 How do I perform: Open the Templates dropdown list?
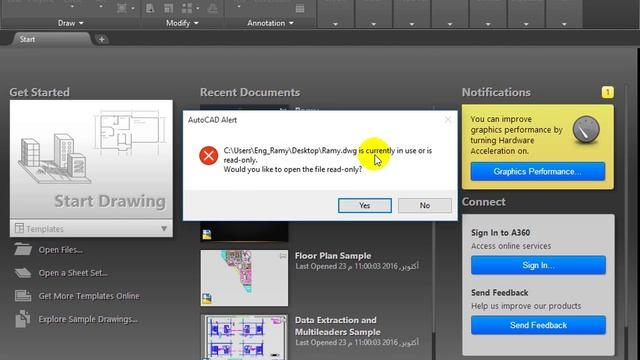point(91,229)
